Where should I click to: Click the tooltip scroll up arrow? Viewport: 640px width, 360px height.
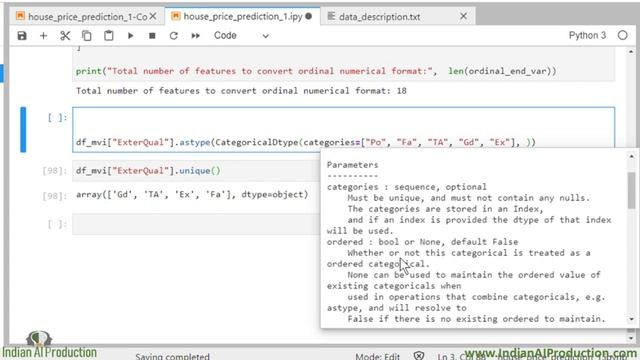click(631, 156)
